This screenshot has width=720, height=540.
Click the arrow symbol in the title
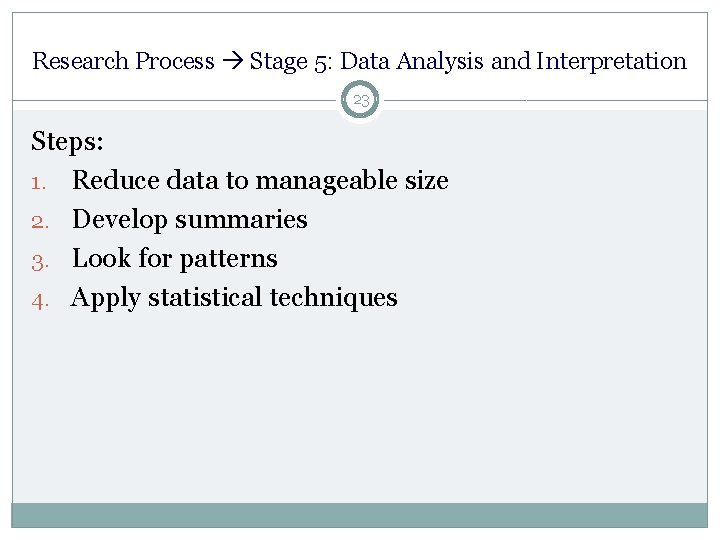tap(232, 61)
